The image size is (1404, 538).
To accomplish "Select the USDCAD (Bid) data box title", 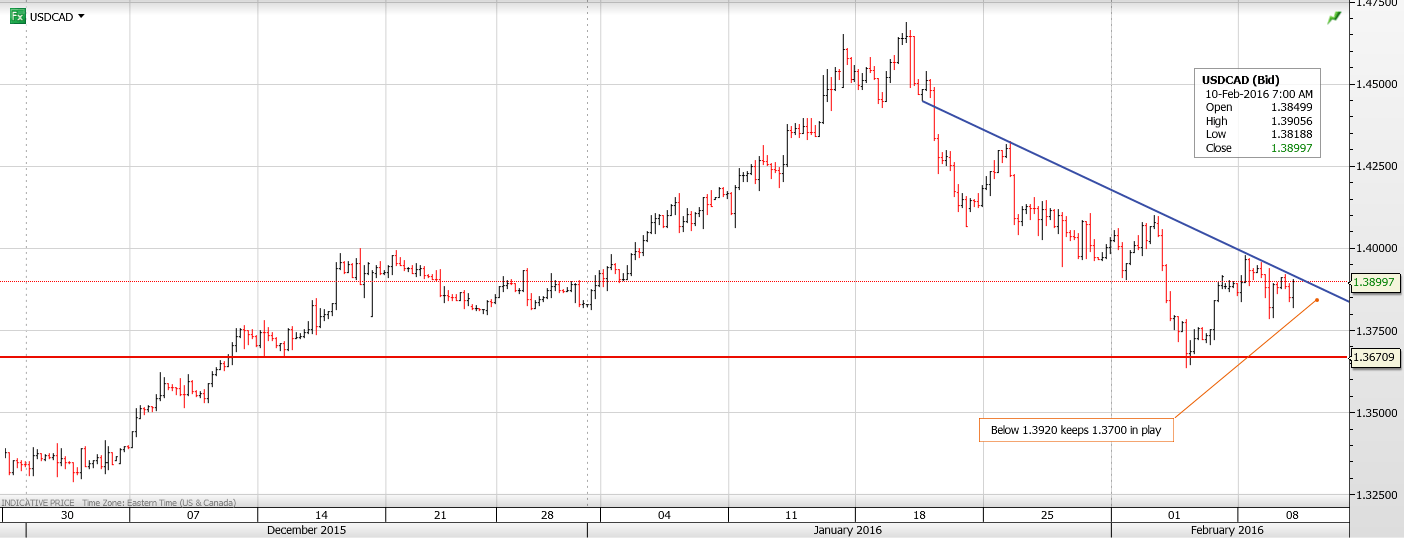I will point(1240,80).
